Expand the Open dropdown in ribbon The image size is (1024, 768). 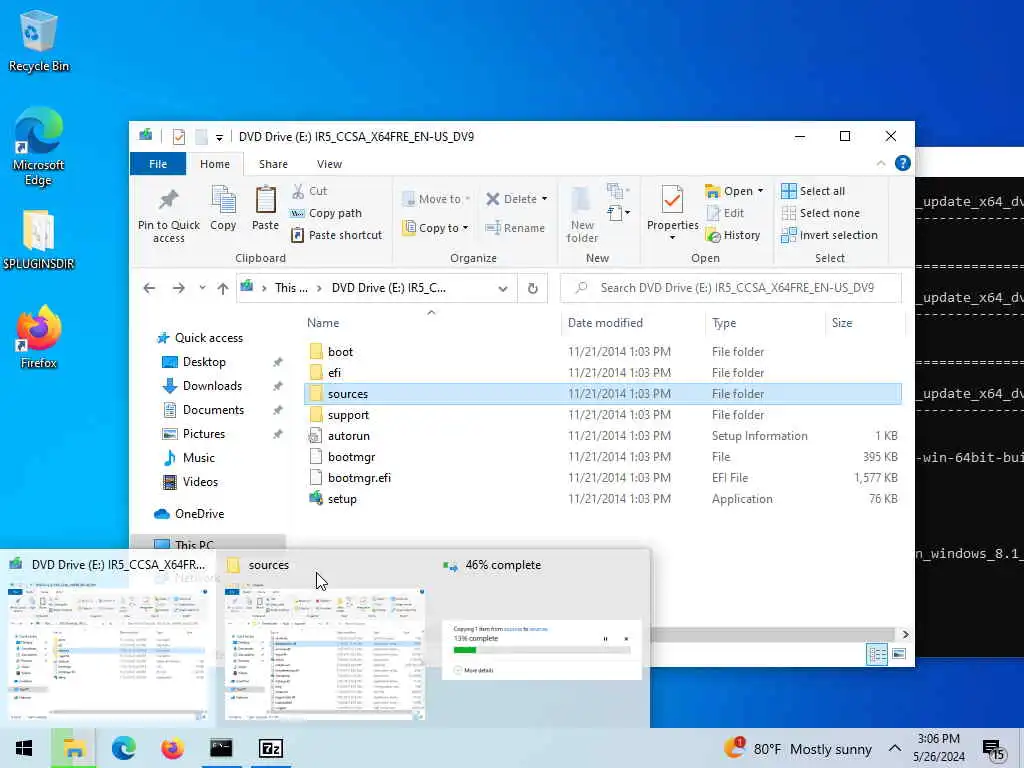[760, 191]
